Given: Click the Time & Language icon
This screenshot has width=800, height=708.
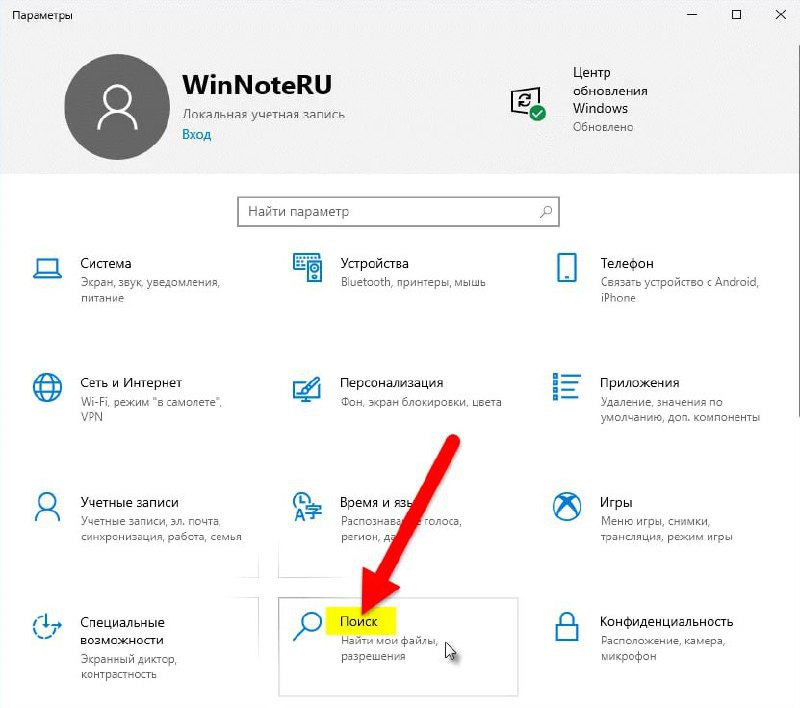Looking at the screenshot, I should pos(307,506).
